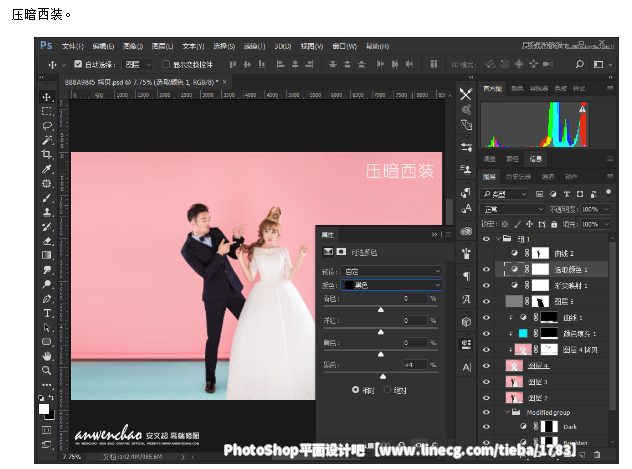Open the auto-select 图层 dropdown
The image size is (632, 469).
pos(137,64)
